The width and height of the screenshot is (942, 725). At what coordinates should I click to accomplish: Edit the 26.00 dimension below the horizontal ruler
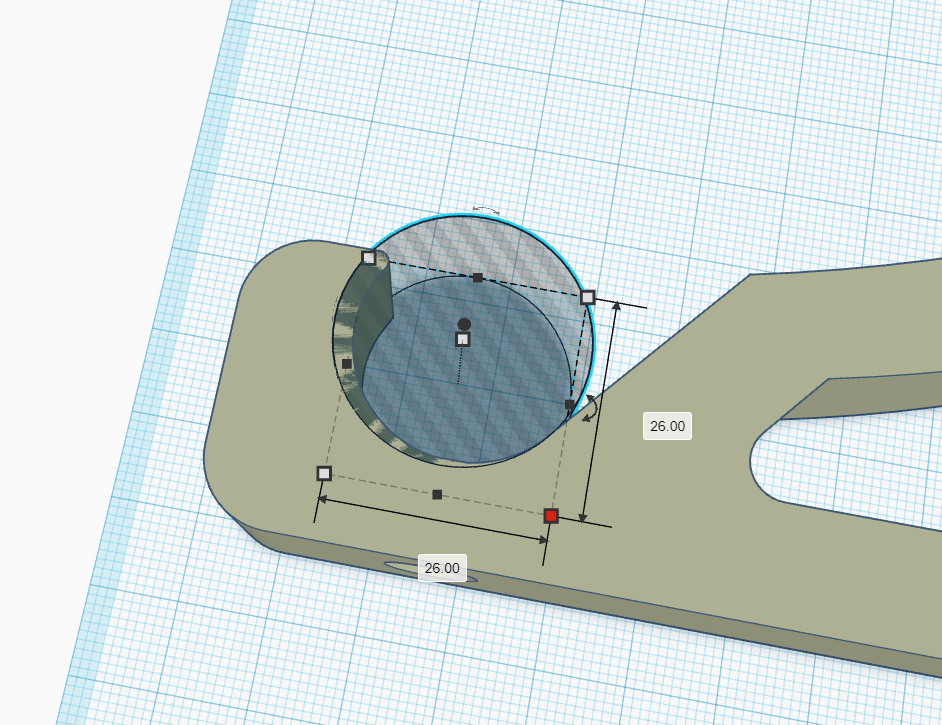[x=442, y=568]
